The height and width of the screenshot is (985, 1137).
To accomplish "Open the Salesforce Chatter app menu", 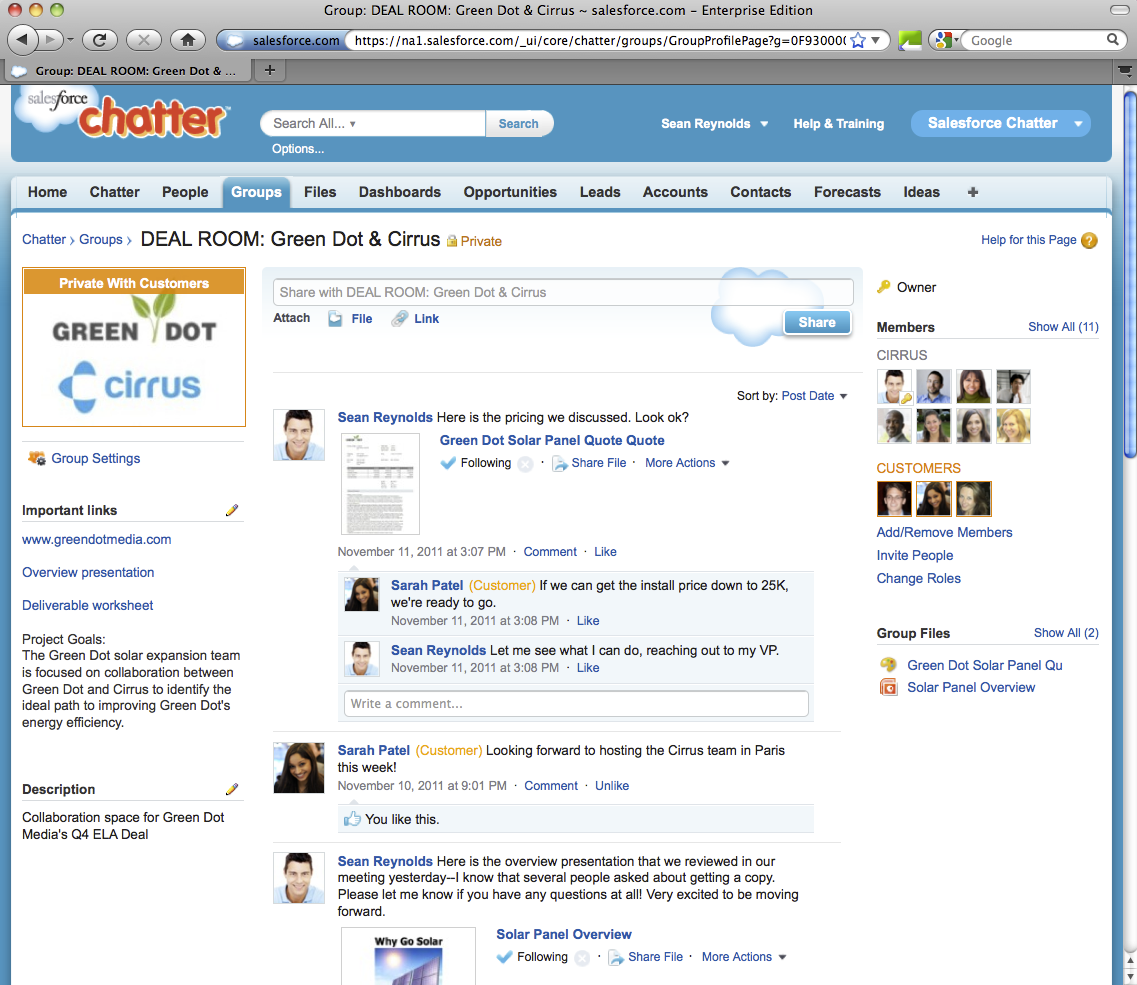I will pos(1078,124).
